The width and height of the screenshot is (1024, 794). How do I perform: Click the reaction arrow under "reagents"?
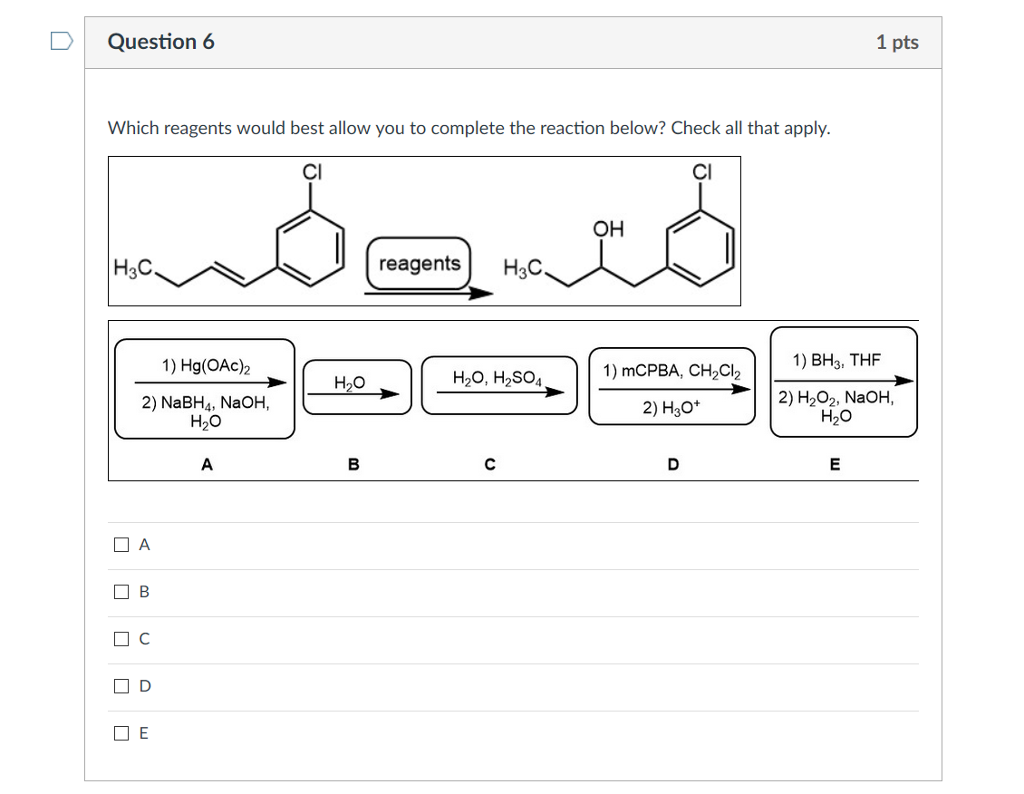coord(430,292)
